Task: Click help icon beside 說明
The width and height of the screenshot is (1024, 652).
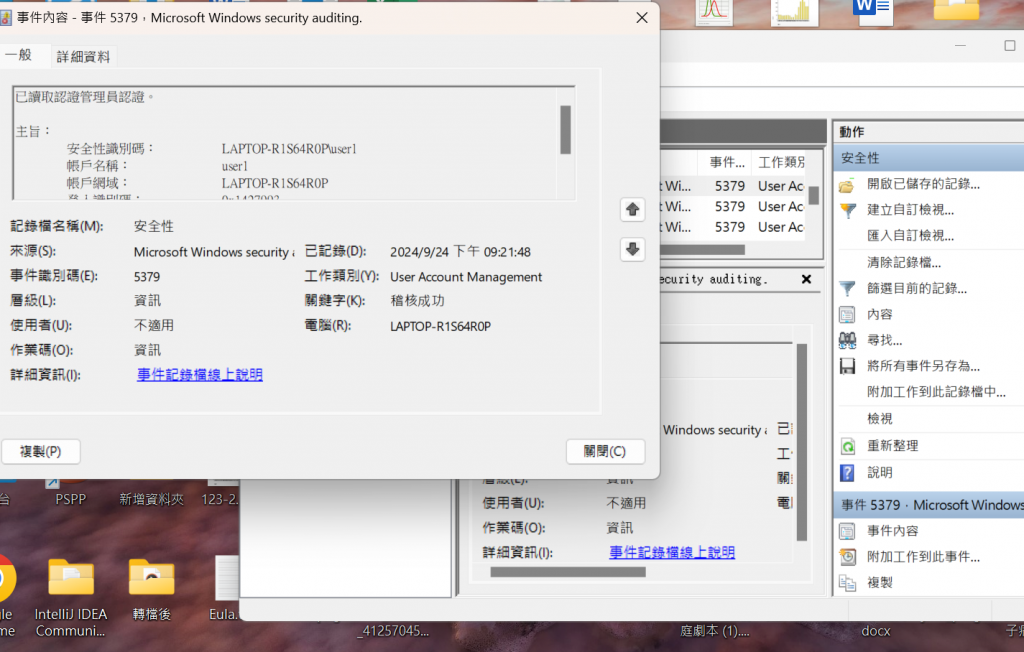Action: (847, 472)
